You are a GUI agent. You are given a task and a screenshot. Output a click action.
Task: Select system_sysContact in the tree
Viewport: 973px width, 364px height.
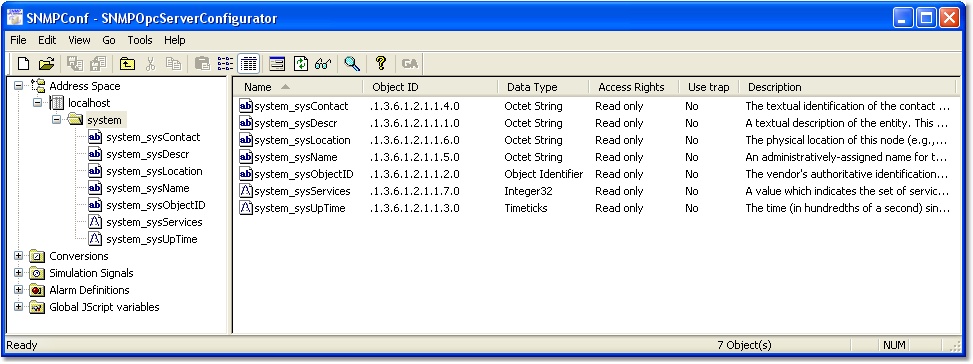coord(153,137)
